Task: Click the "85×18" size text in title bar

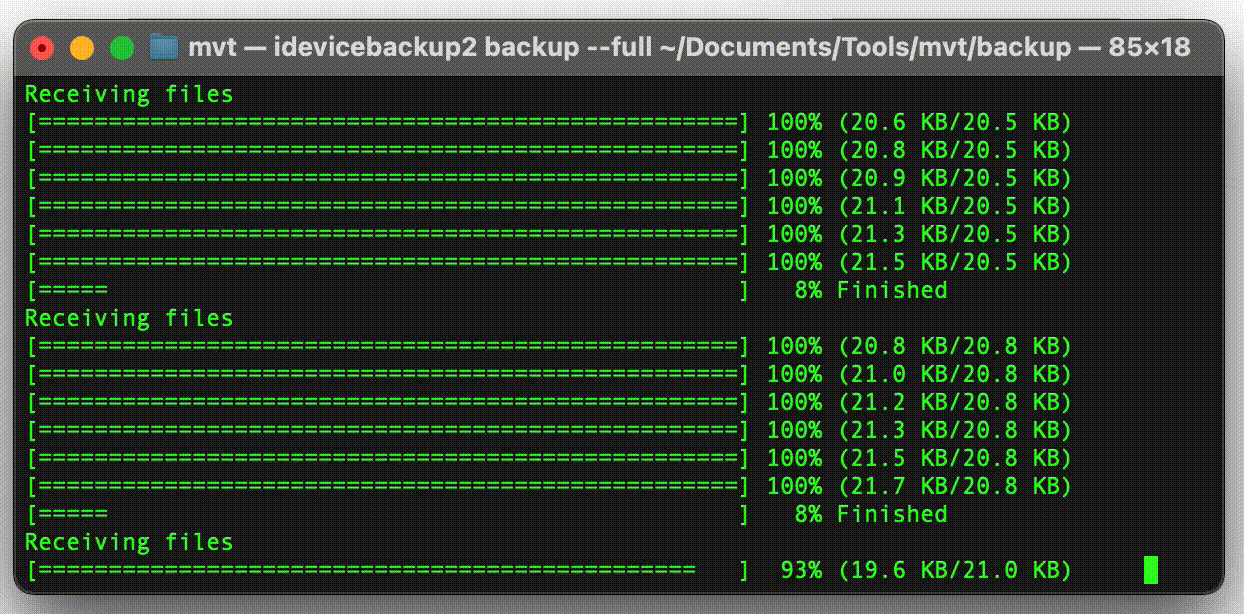Action: tap(1149, 47)
